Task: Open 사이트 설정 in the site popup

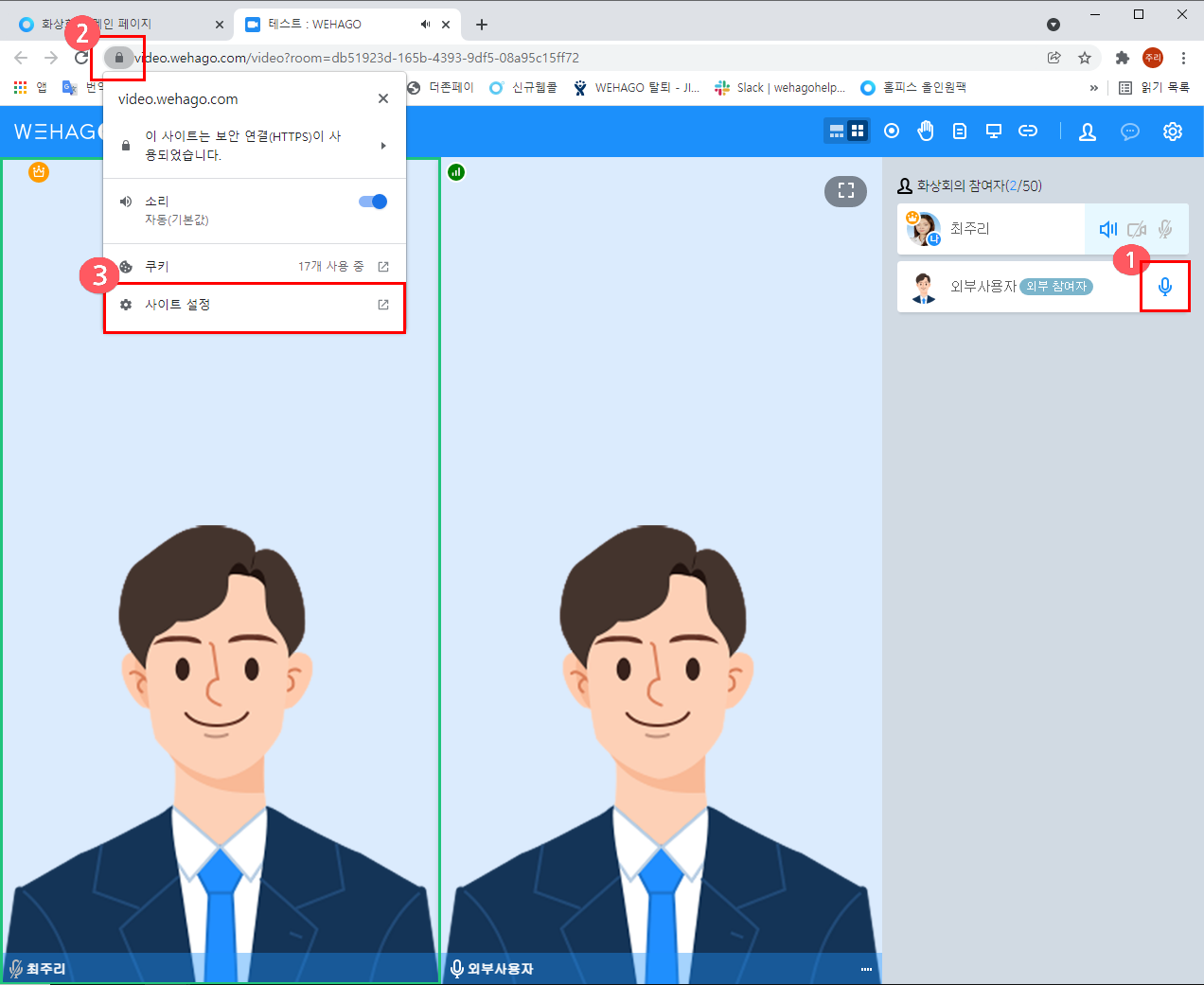Action: pos(254,305)
